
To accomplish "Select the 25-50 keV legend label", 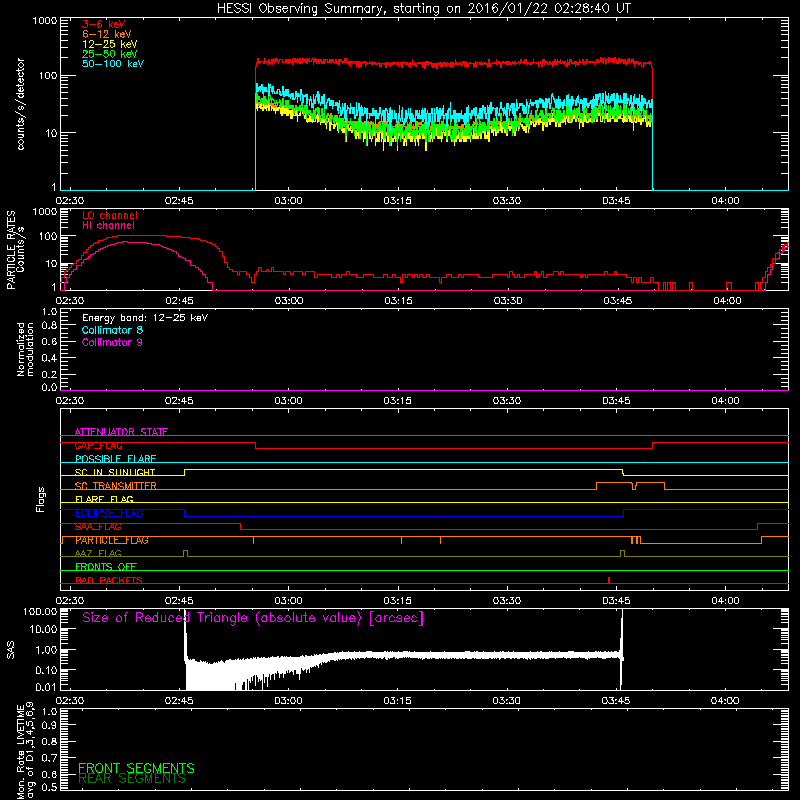I will tap(109, 54).
